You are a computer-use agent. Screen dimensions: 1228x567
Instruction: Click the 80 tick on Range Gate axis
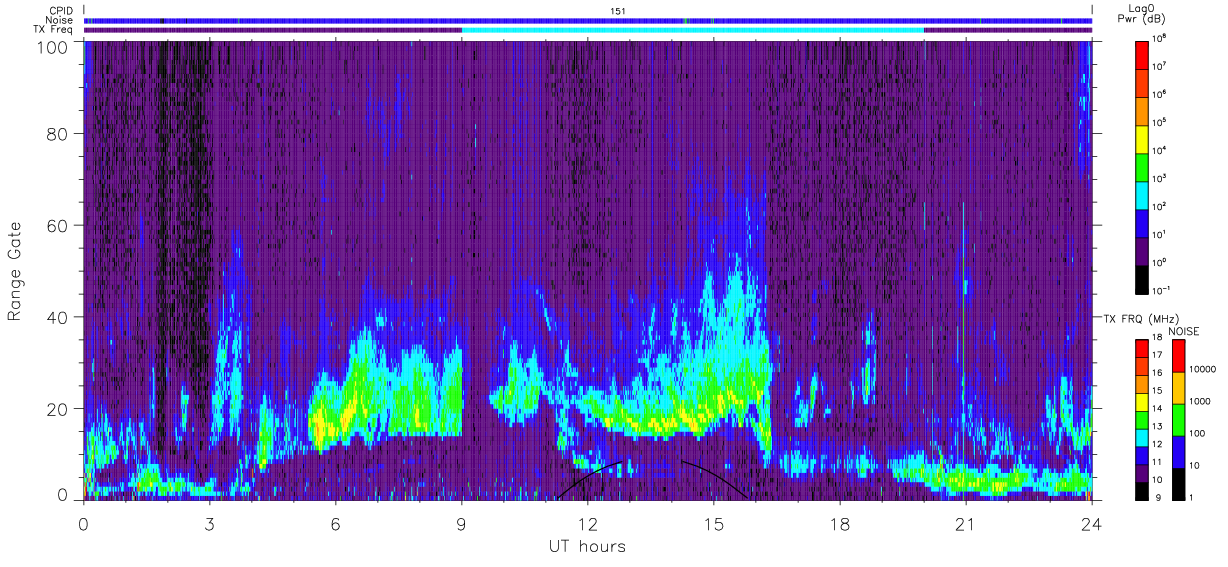(59, 133)
